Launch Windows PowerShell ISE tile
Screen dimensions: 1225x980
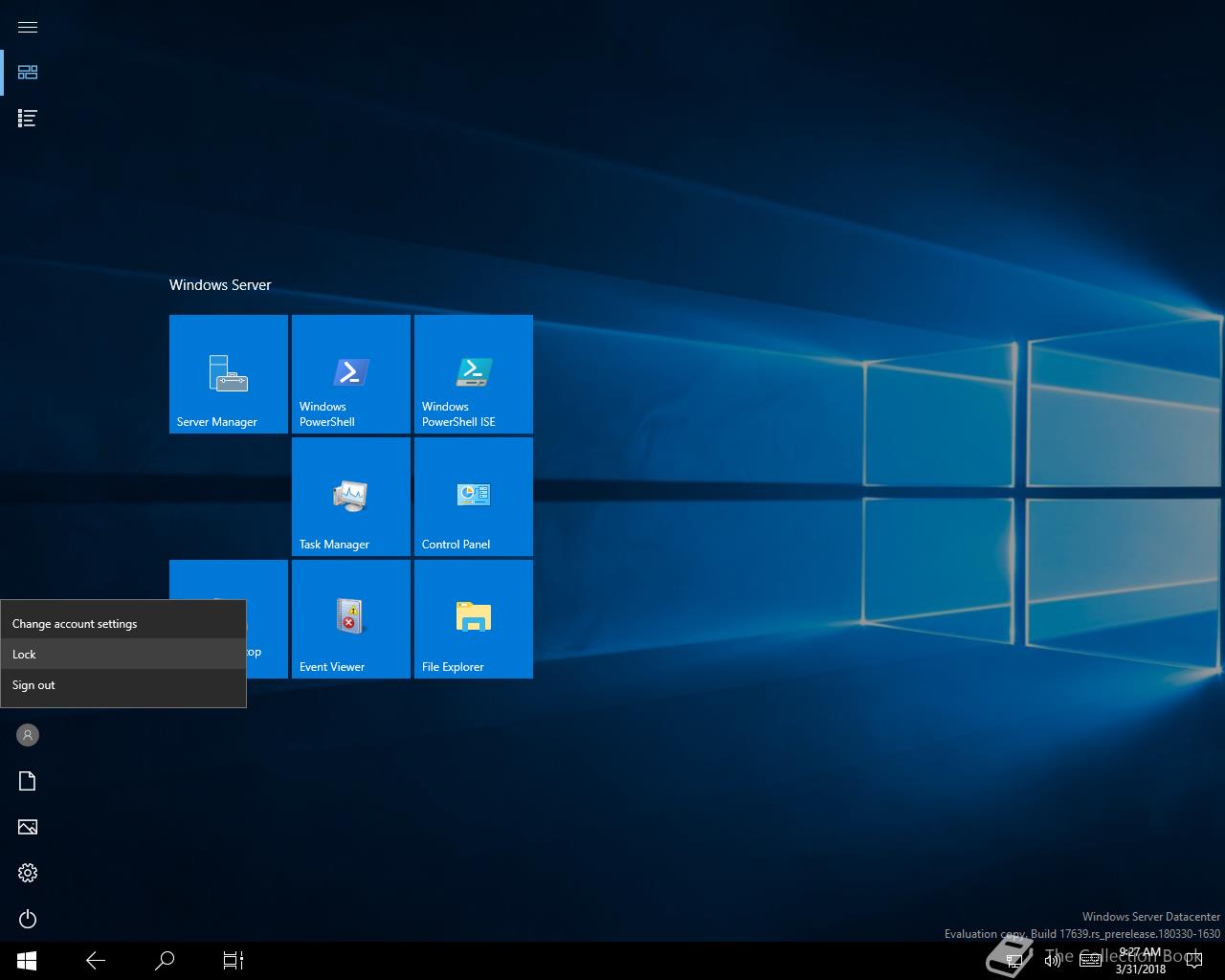click(474, 374)
